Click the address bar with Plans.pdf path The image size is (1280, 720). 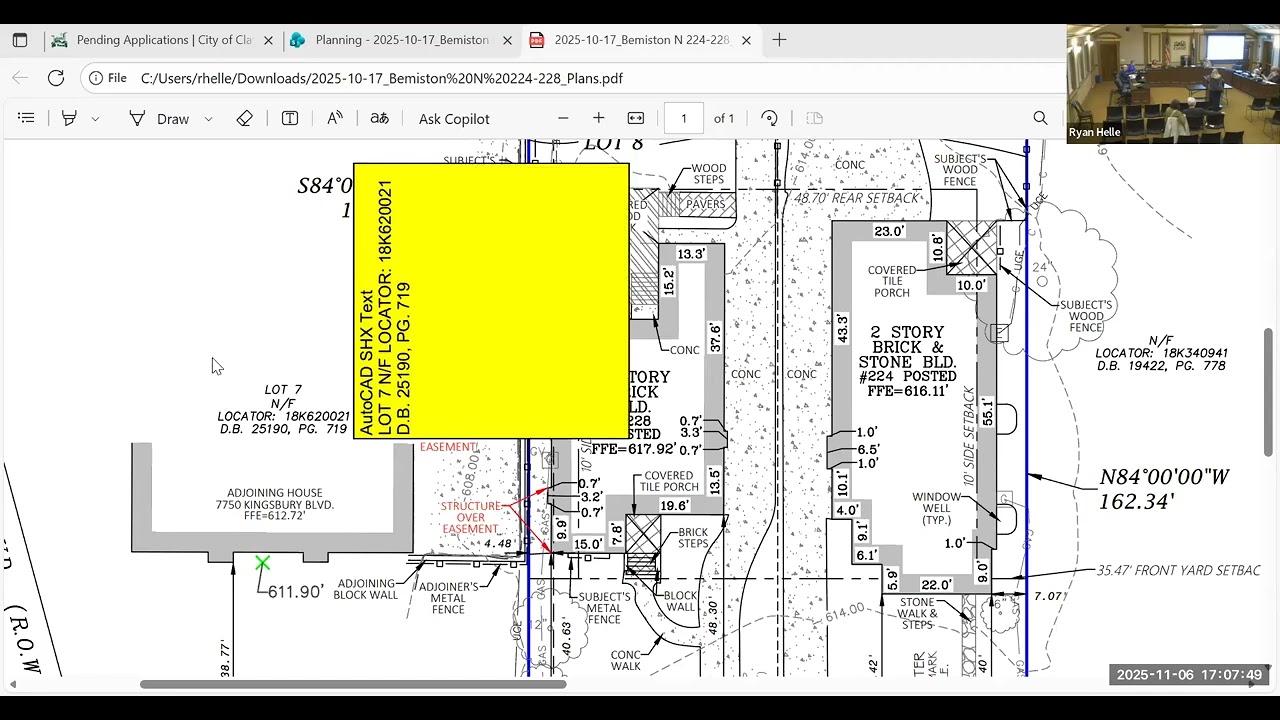click(x=382, y=78)
